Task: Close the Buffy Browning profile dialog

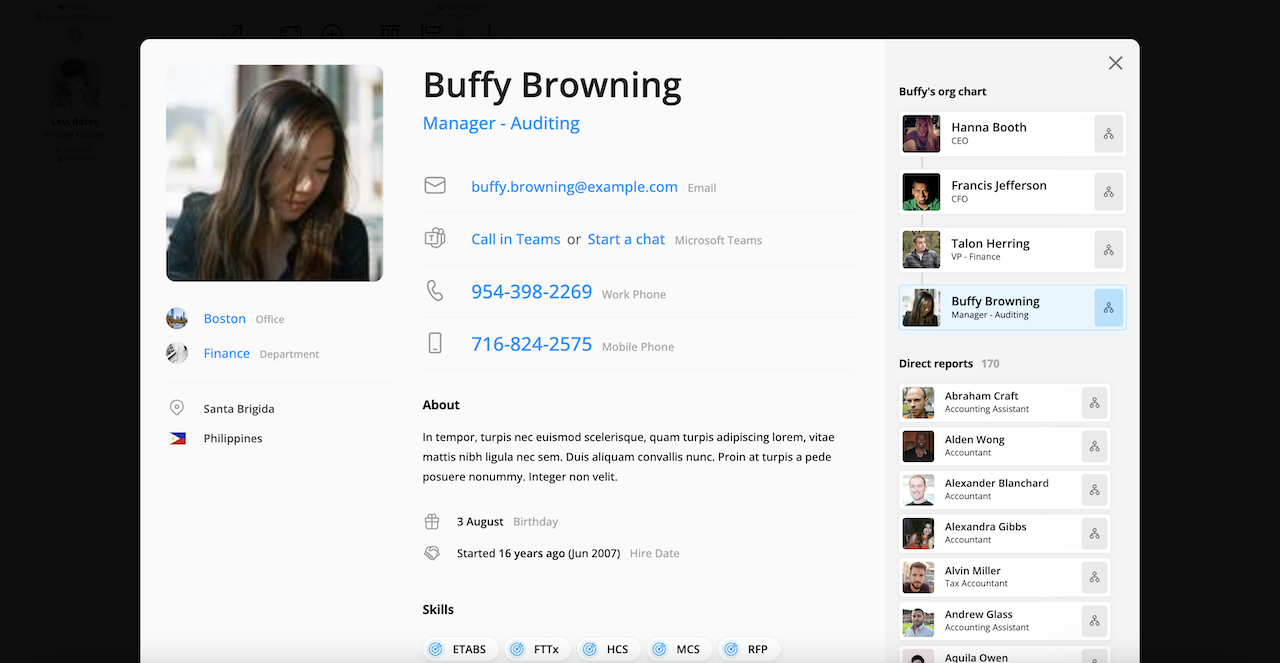Action: click(x=1116, y=63)
